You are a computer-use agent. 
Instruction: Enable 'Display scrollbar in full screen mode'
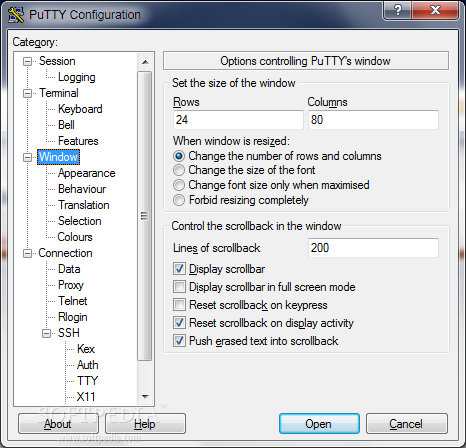179,287
